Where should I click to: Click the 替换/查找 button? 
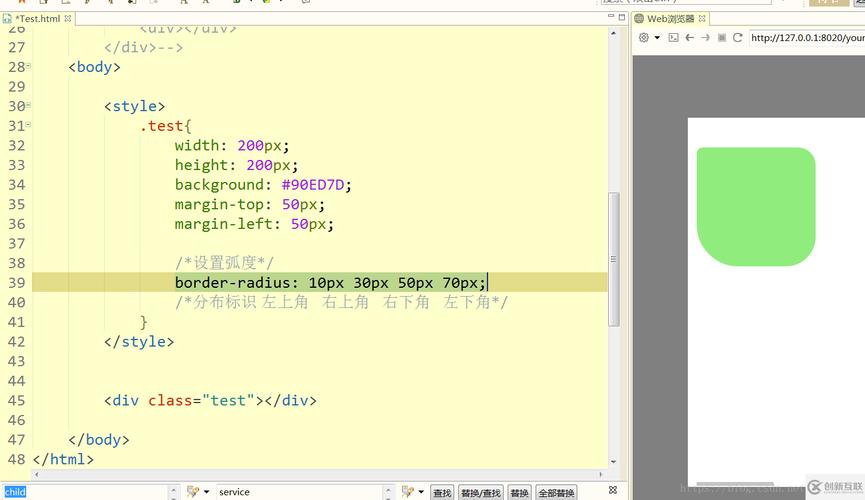[x=480, y=492]
